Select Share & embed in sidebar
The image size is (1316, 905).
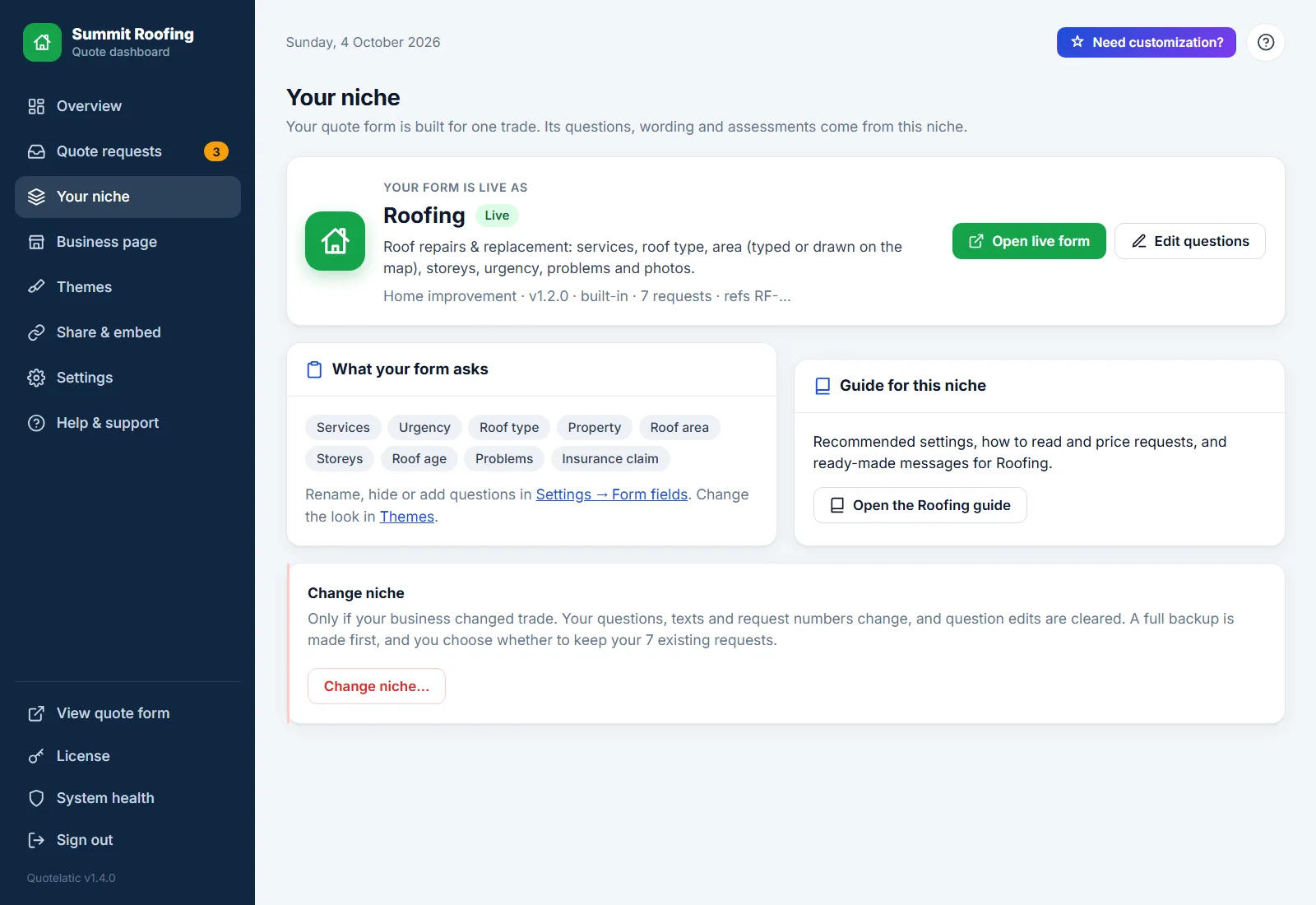click(x=127, y=332)
